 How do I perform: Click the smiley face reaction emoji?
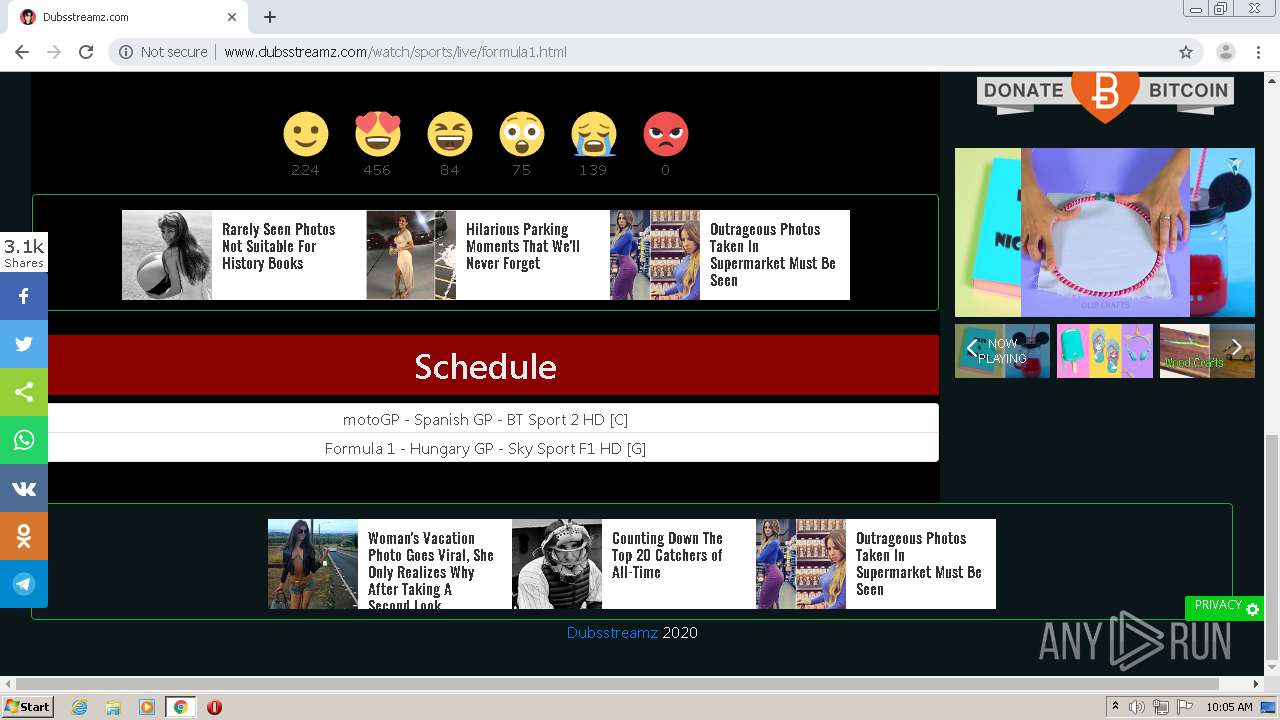tap(305, 134)
